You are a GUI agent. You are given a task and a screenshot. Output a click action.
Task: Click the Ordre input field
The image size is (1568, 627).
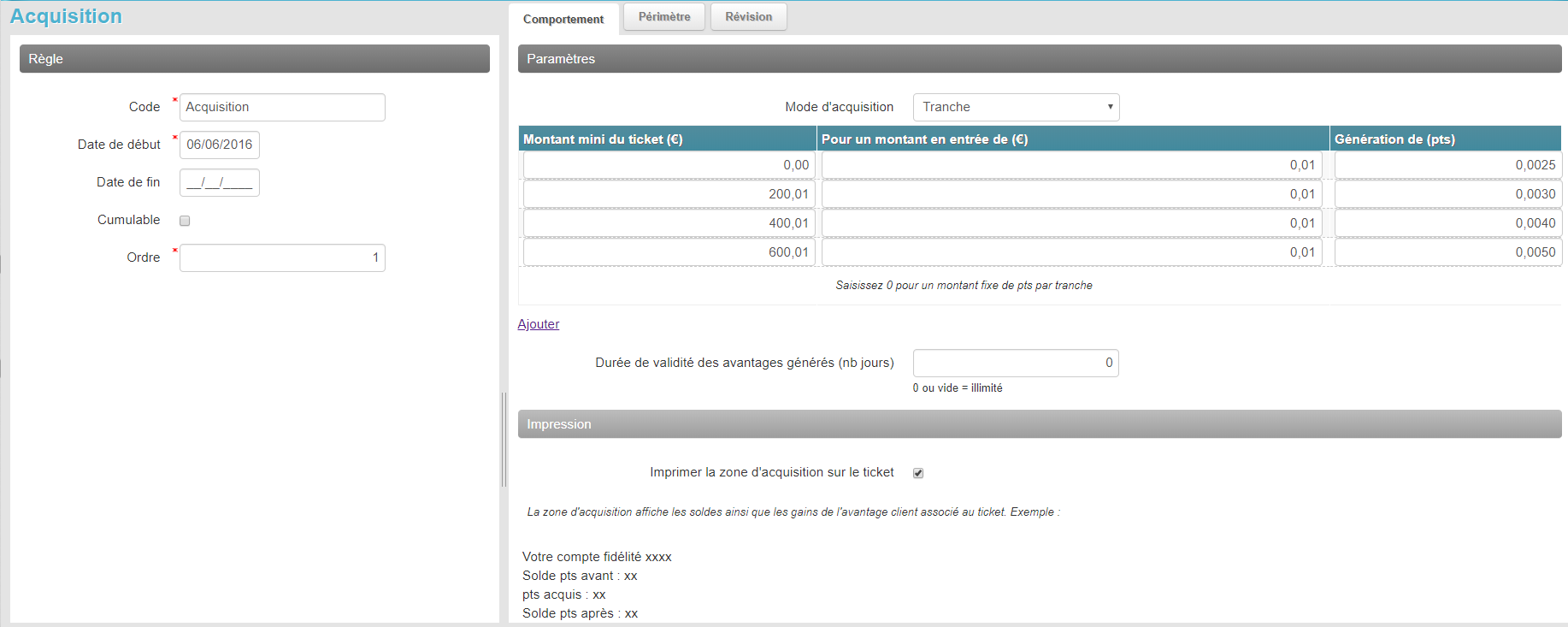282,257
